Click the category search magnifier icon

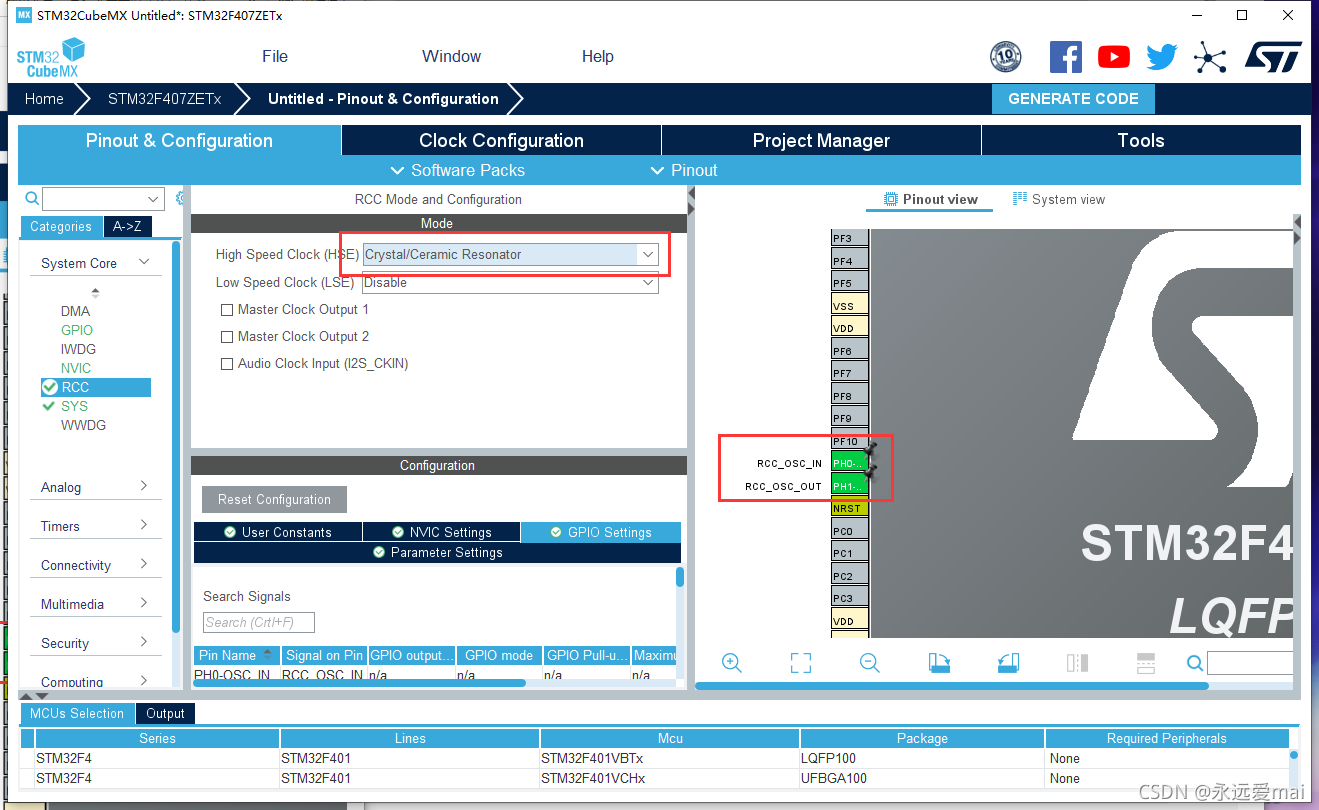32,198
